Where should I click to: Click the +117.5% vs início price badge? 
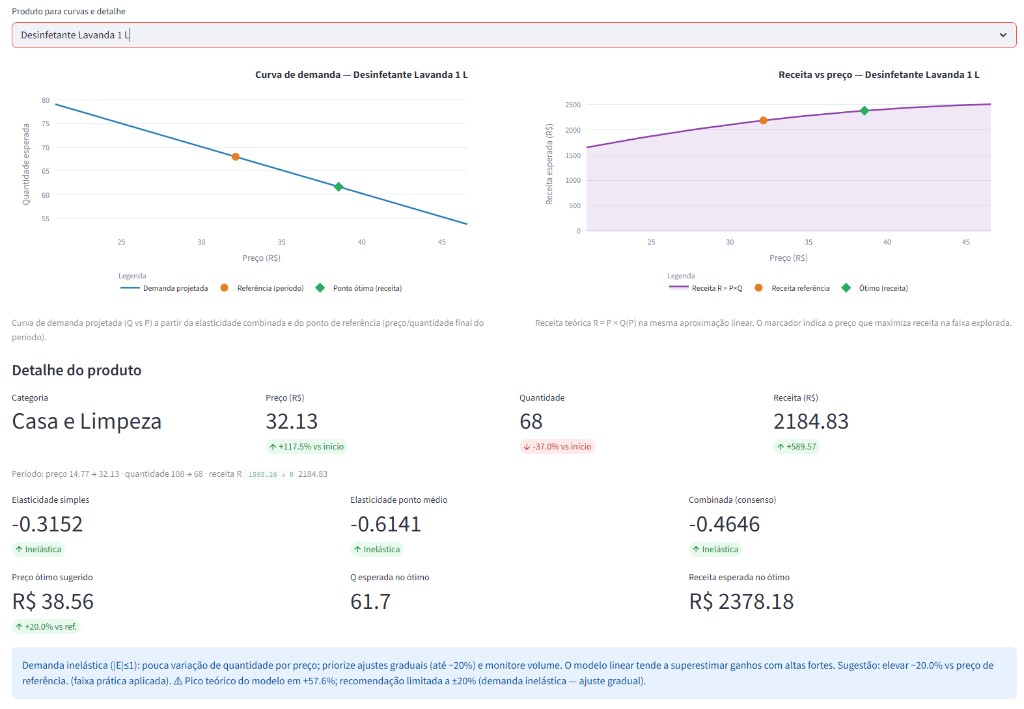coord(306,447)
